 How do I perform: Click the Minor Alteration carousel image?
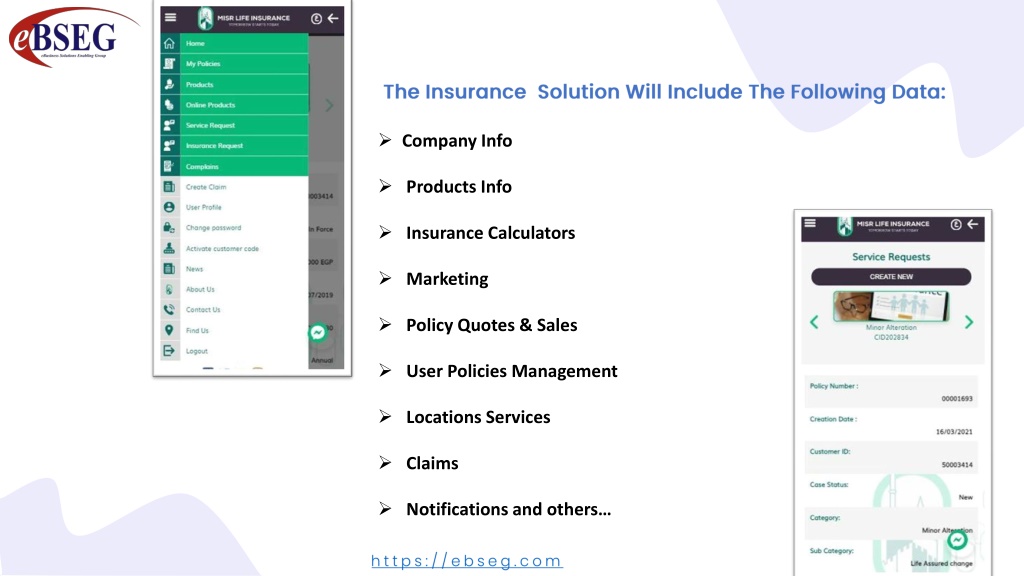pos(891,306)
